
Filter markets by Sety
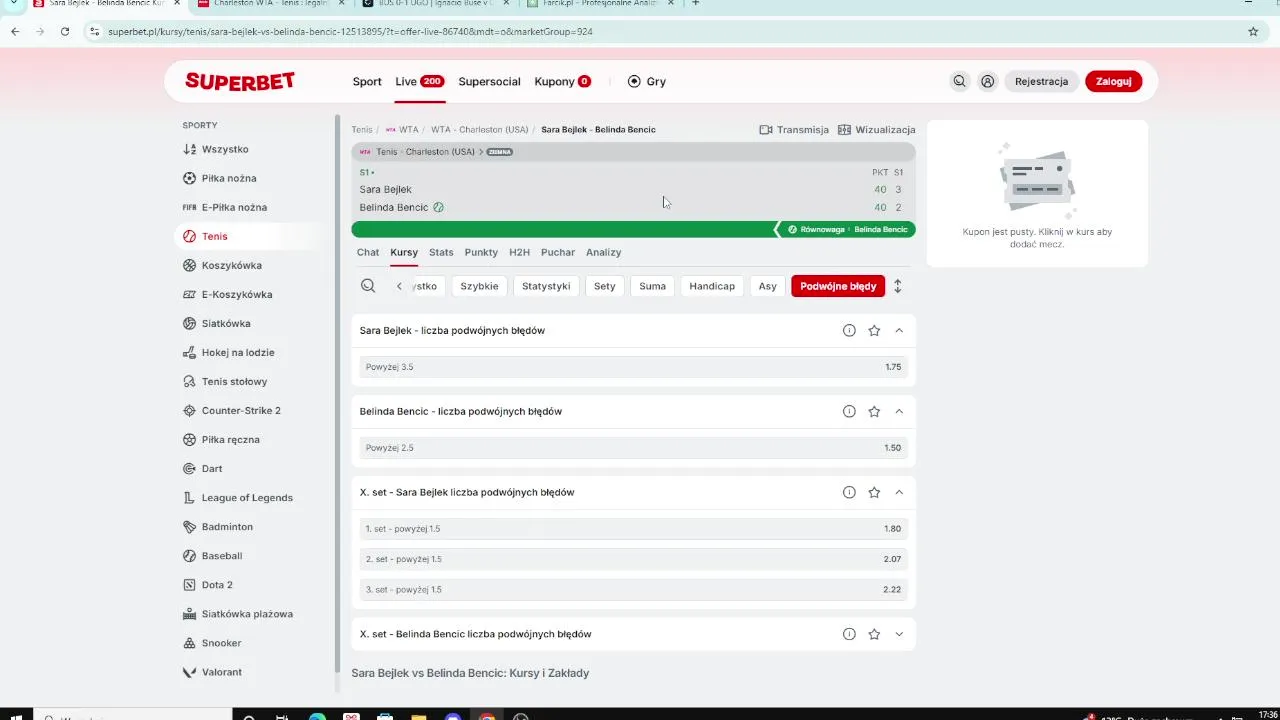pos(605,286)
